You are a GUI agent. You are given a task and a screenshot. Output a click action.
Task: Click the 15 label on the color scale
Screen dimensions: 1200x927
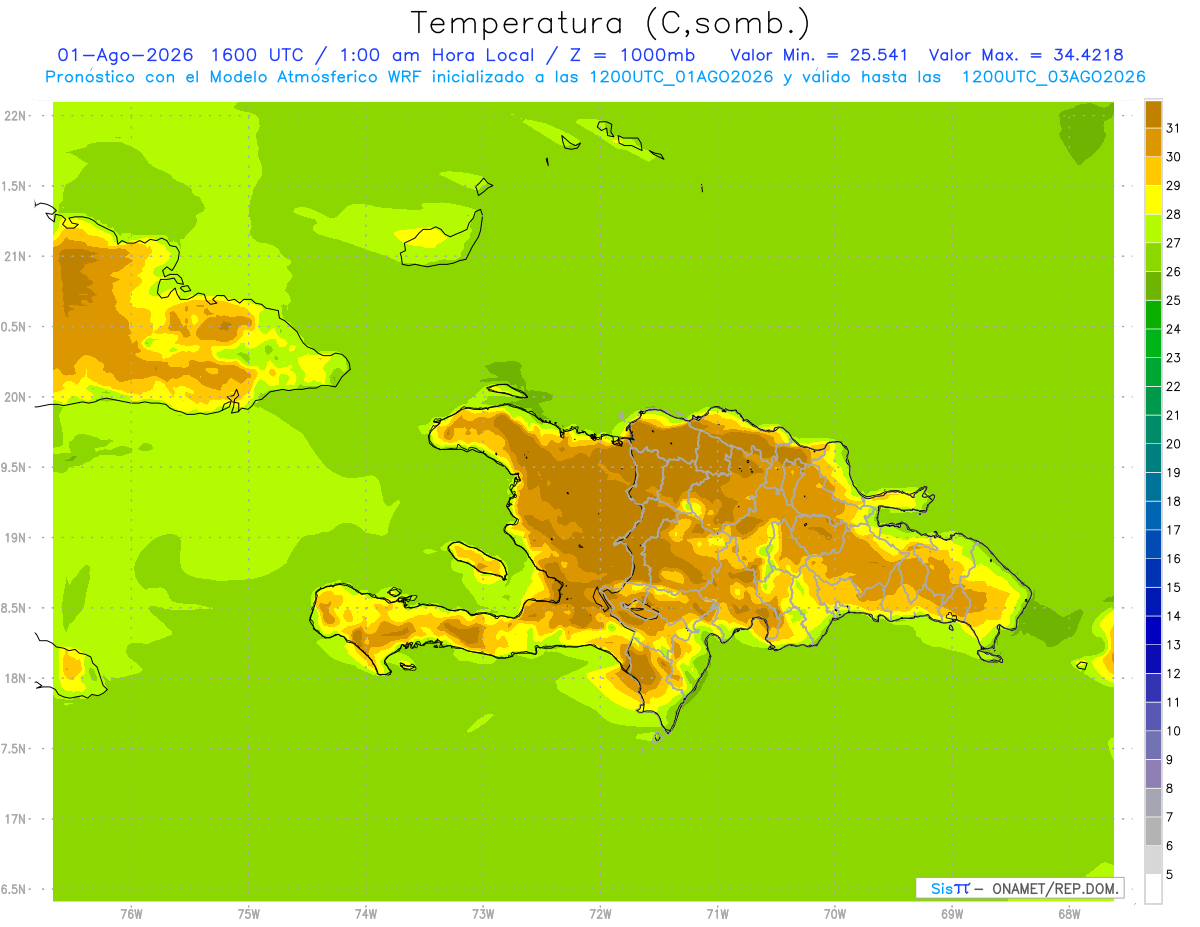click(x=1173, y=587)
